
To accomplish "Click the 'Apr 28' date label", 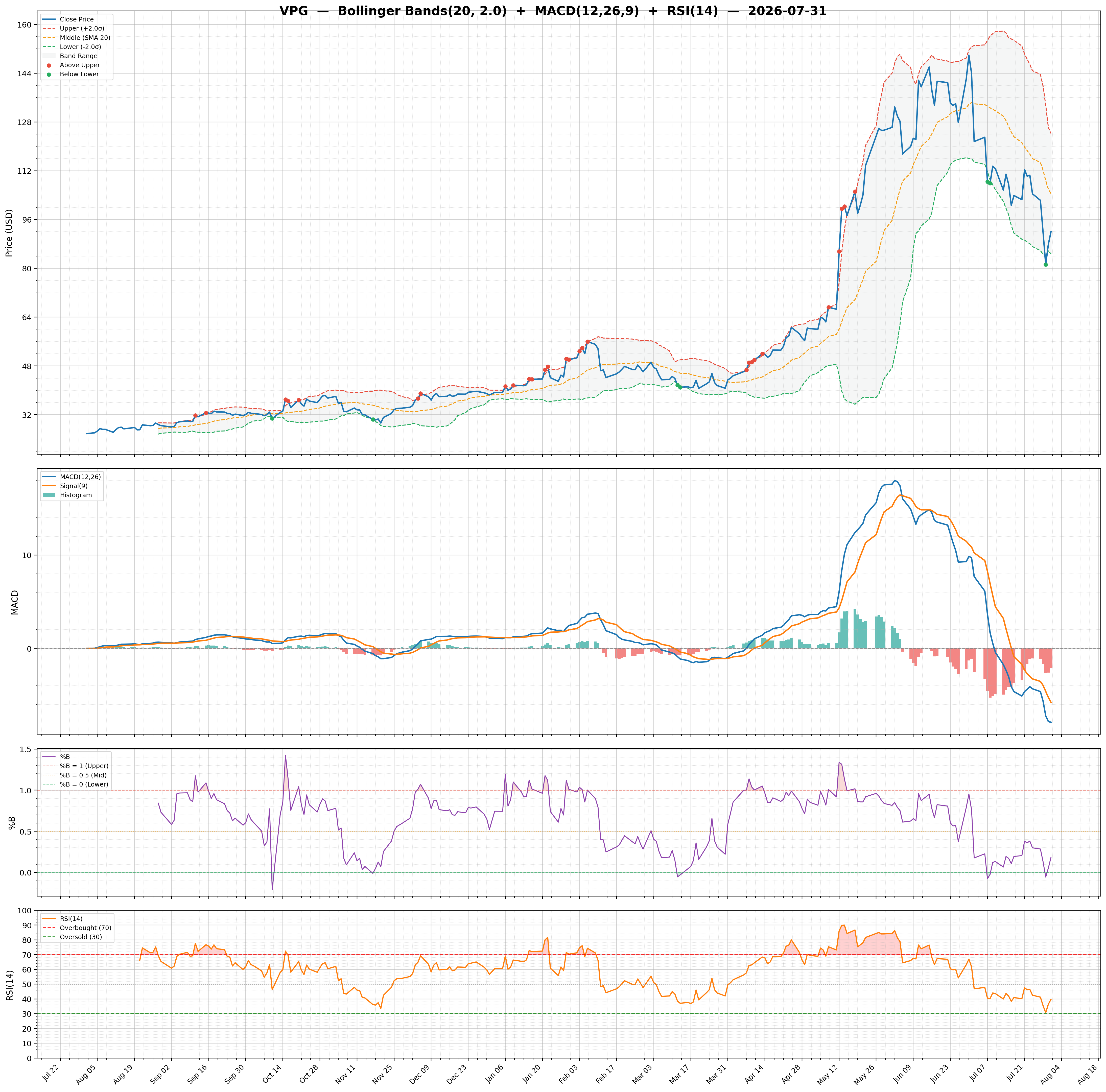I will click(793, 1072).
